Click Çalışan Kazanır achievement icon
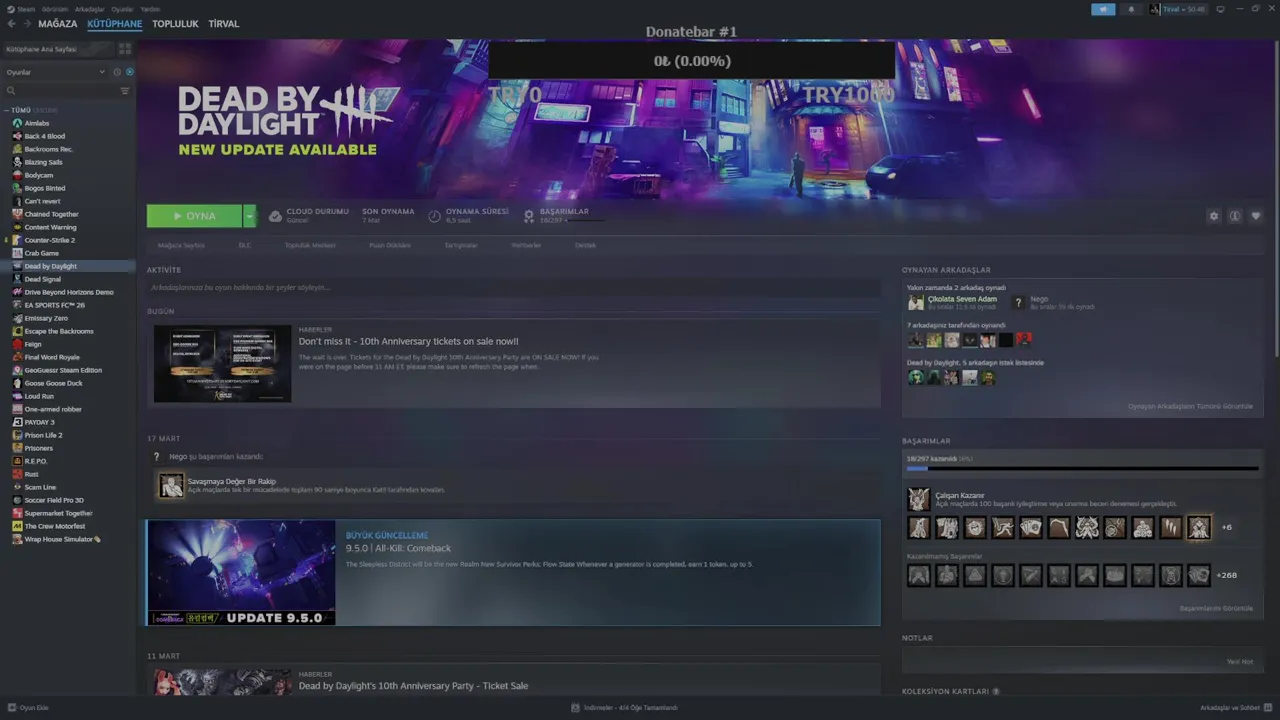Screen dimensions: 1280x720 pyautogui.click(x=918, y=499)
